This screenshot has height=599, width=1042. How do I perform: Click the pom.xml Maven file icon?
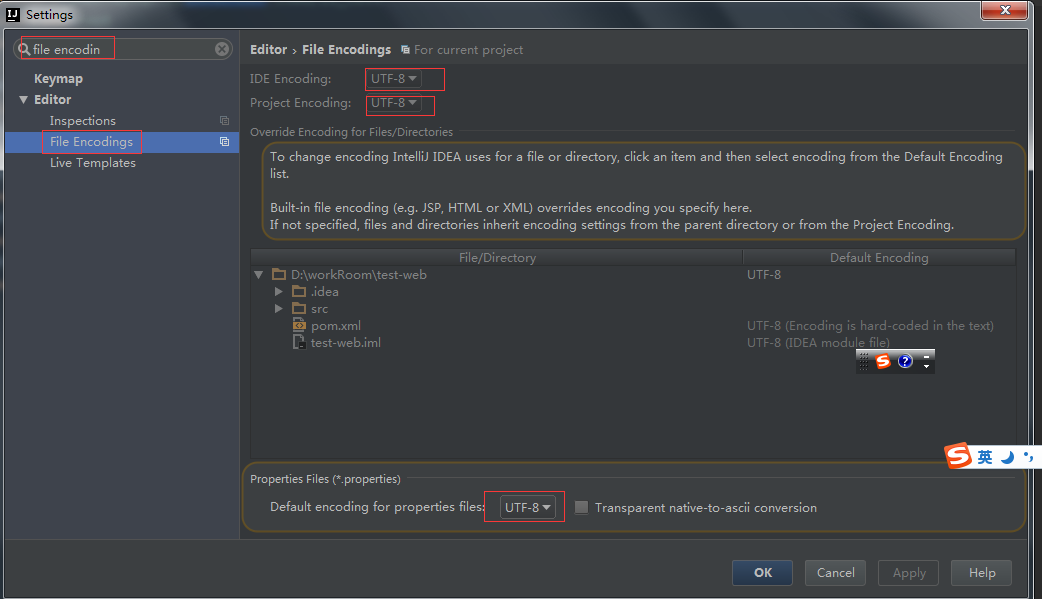299,326
